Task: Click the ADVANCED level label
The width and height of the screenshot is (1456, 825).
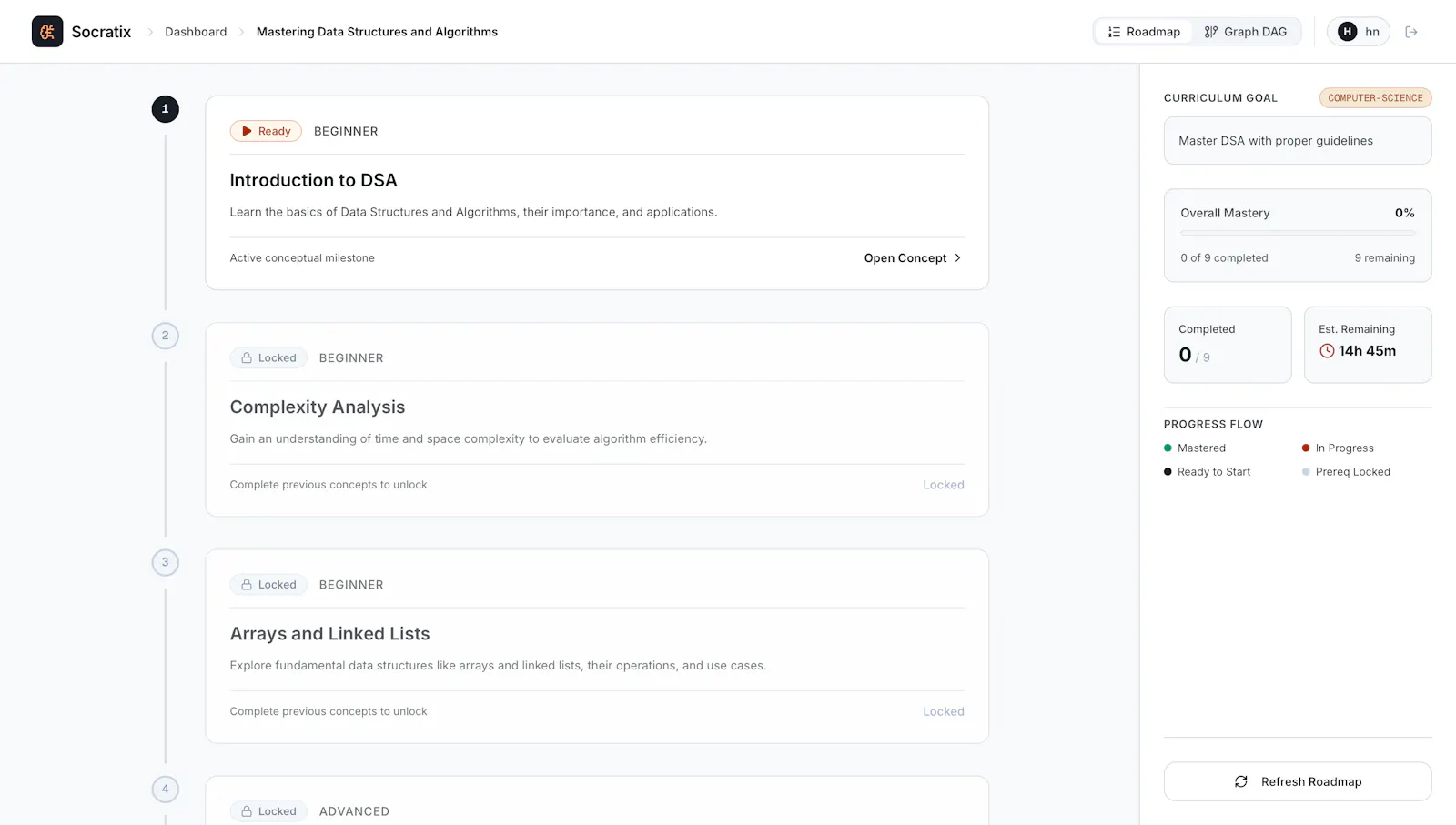Action: pyautogui.click(x=354, y=811)
